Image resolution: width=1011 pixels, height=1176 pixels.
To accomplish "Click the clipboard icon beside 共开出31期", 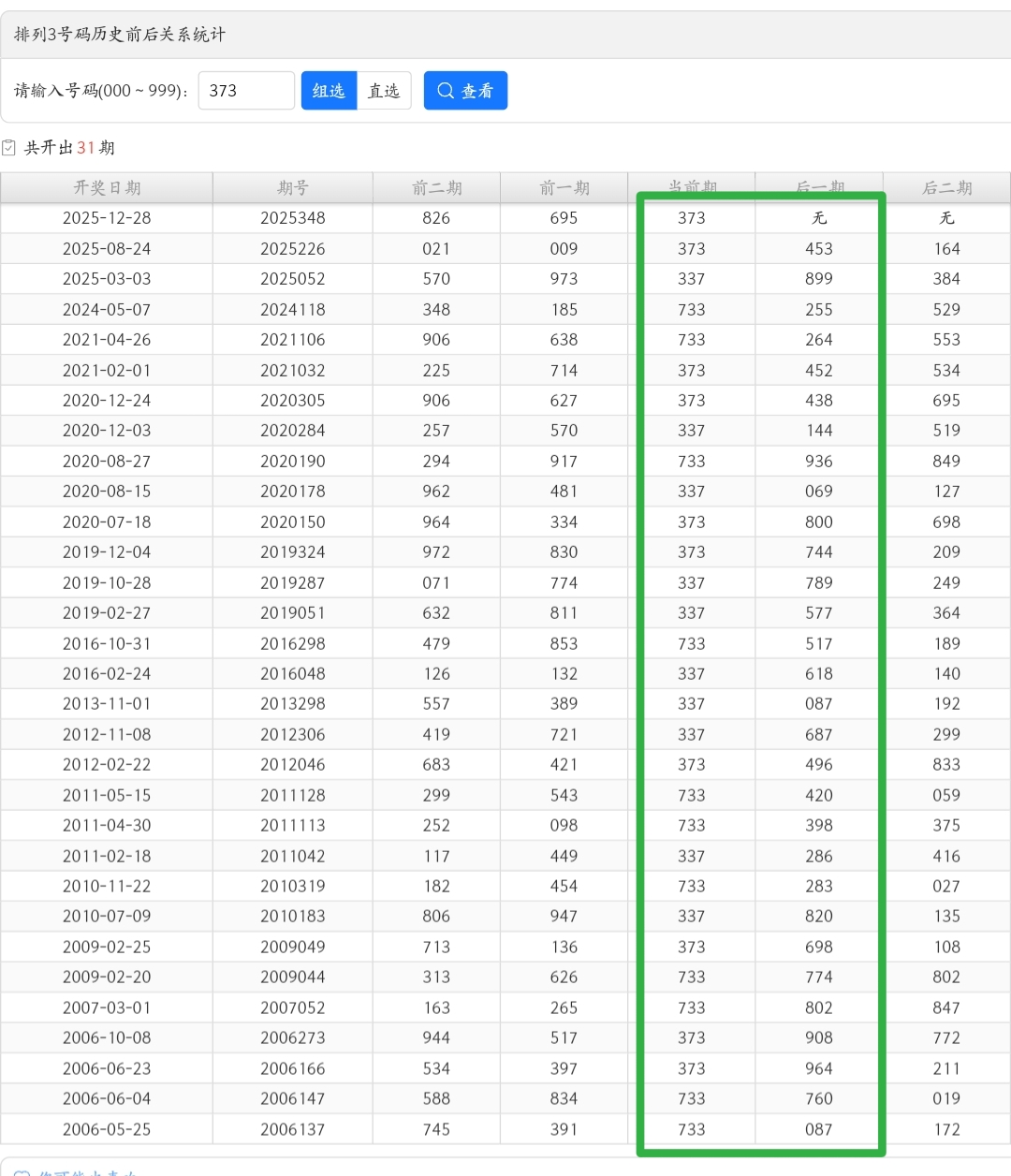I will click(x=9, y=147).
